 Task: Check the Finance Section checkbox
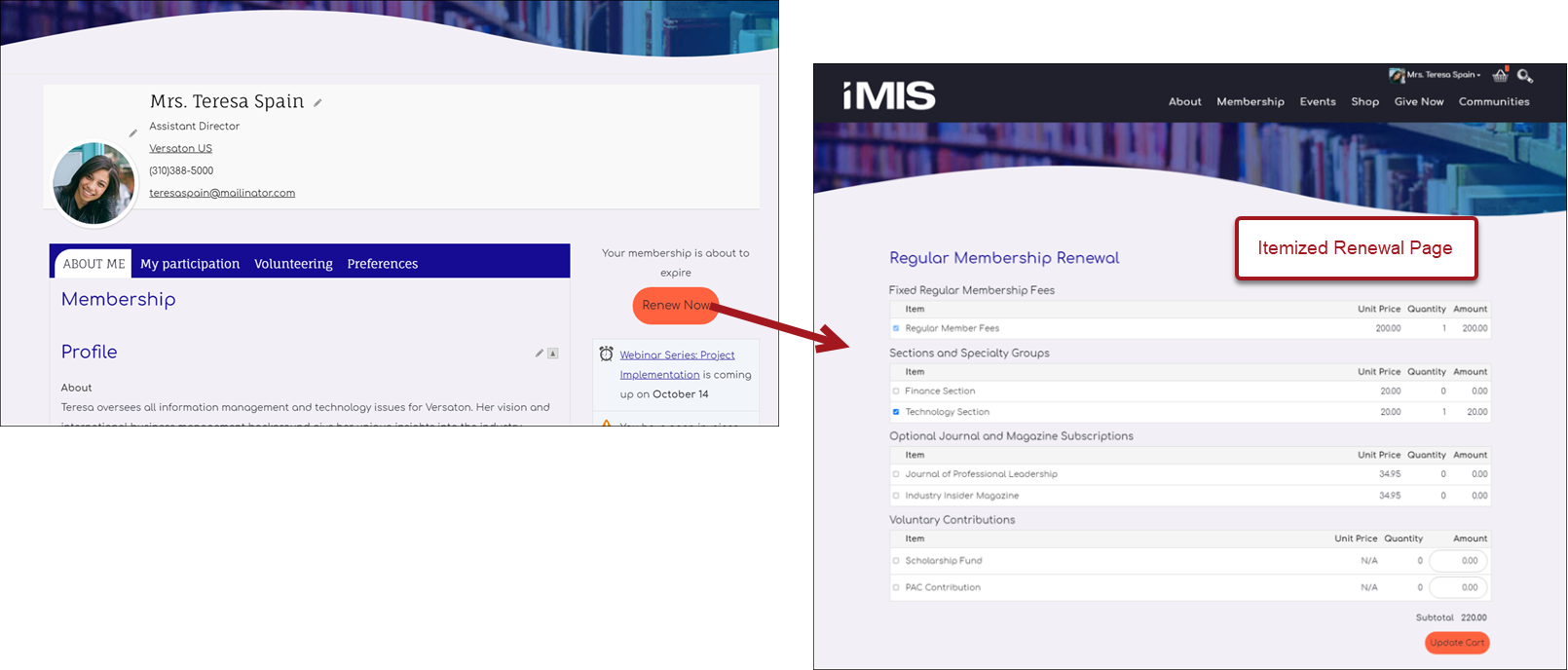pos(896,391)
